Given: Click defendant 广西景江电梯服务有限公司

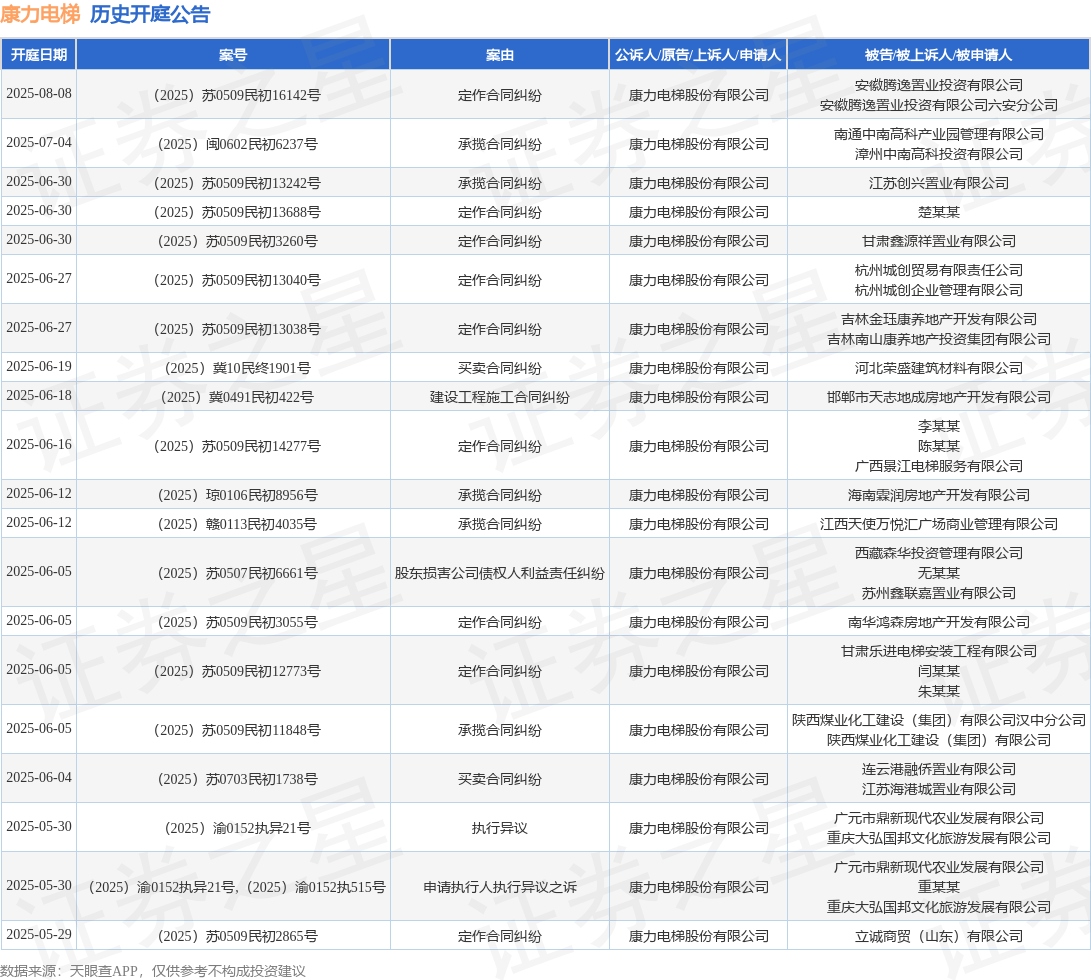Looking at the screenshot, I should (939, 466).
